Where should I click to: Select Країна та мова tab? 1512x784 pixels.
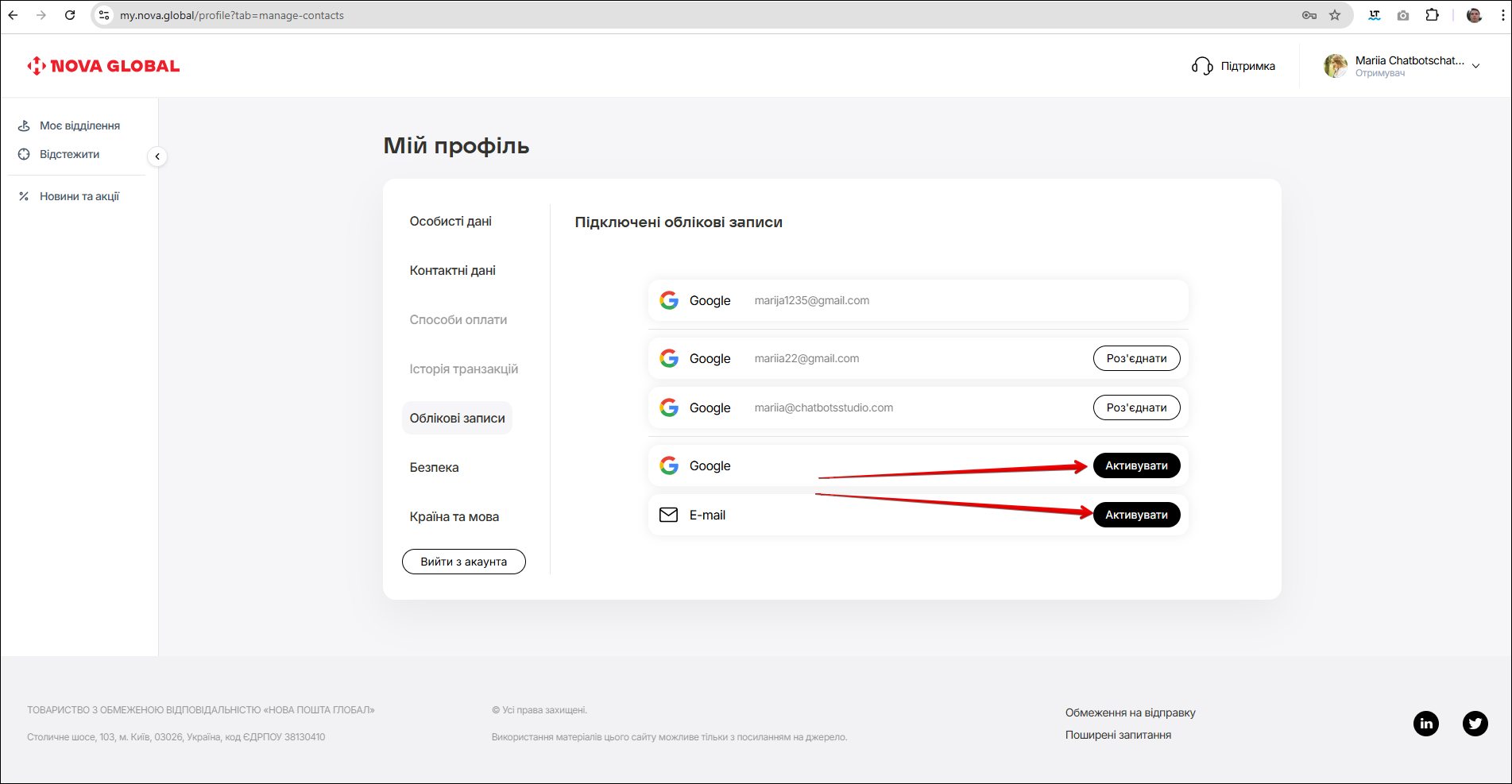pos(454,517)
